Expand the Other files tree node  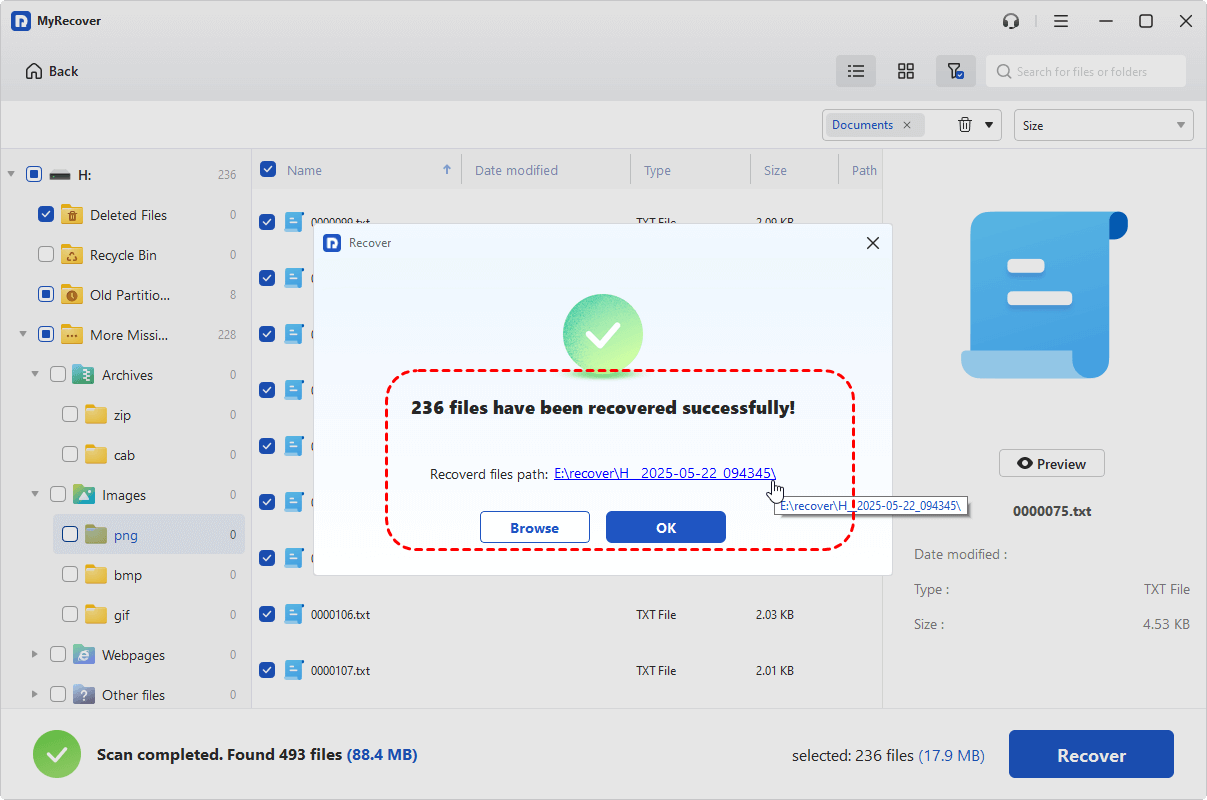tap(35, 694)
